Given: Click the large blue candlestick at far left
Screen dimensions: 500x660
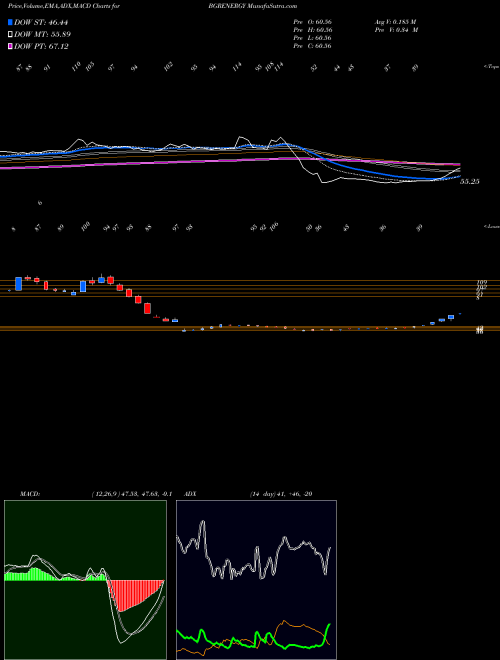Looking at the screenshot, I should 19,284.
